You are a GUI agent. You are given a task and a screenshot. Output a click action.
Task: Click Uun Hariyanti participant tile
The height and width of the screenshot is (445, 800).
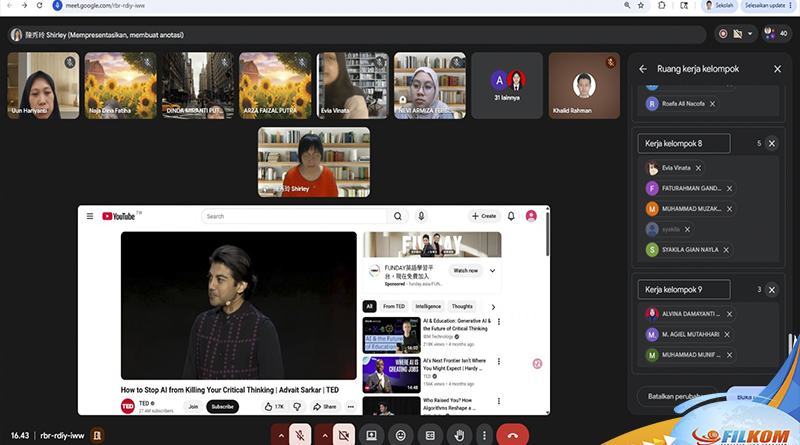(x=43, y=85)
